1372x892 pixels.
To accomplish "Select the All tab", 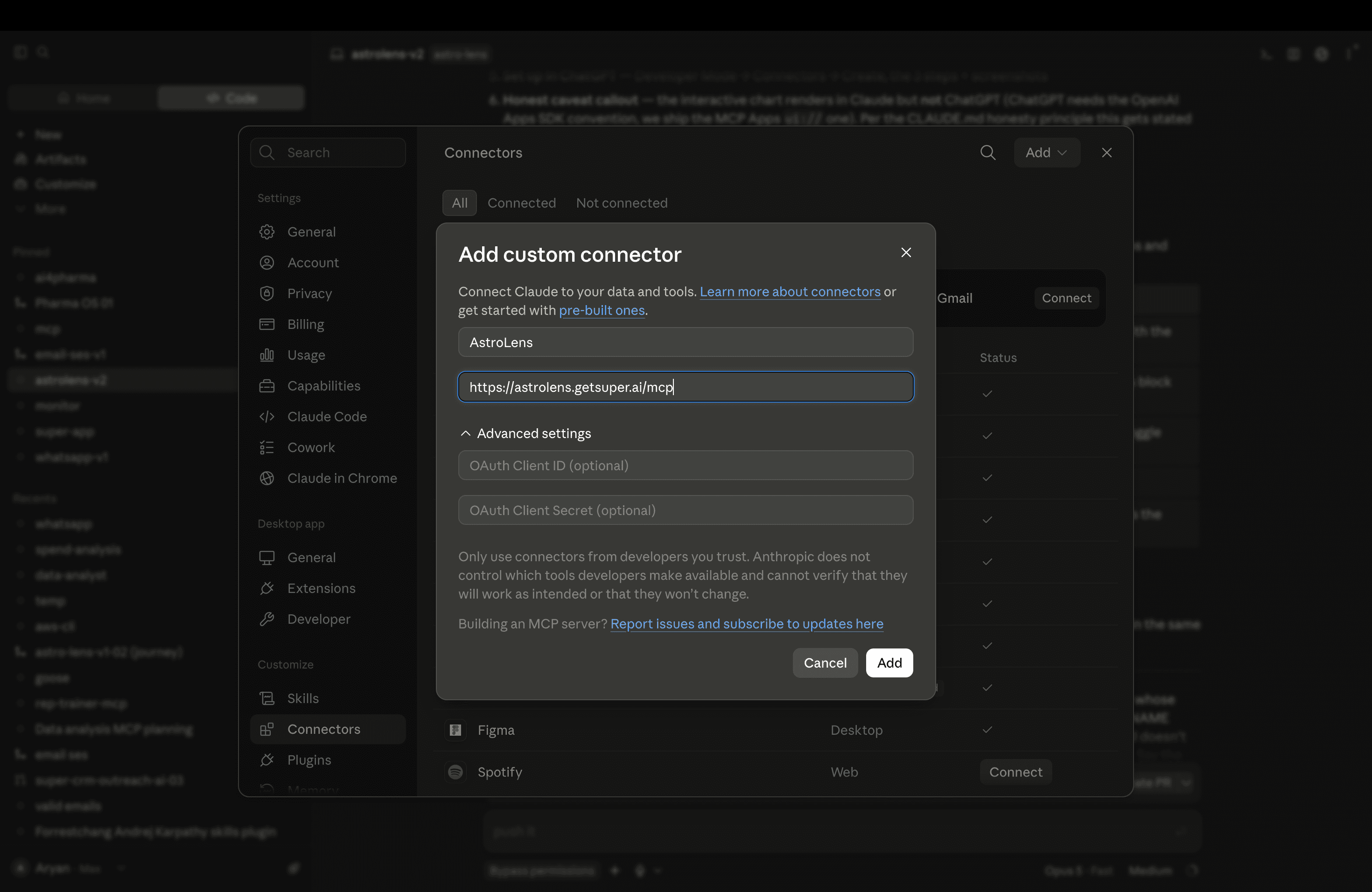I will coord(460,203).
